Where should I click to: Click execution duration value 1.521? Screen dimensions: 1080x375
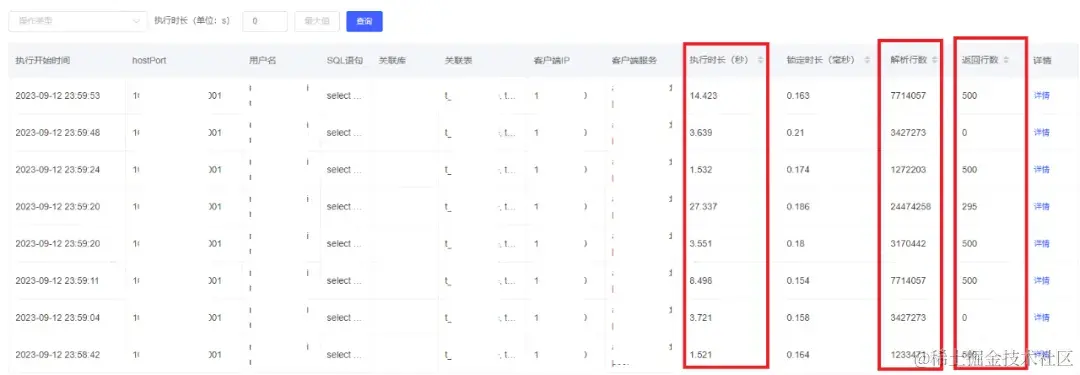coord(701,354)
